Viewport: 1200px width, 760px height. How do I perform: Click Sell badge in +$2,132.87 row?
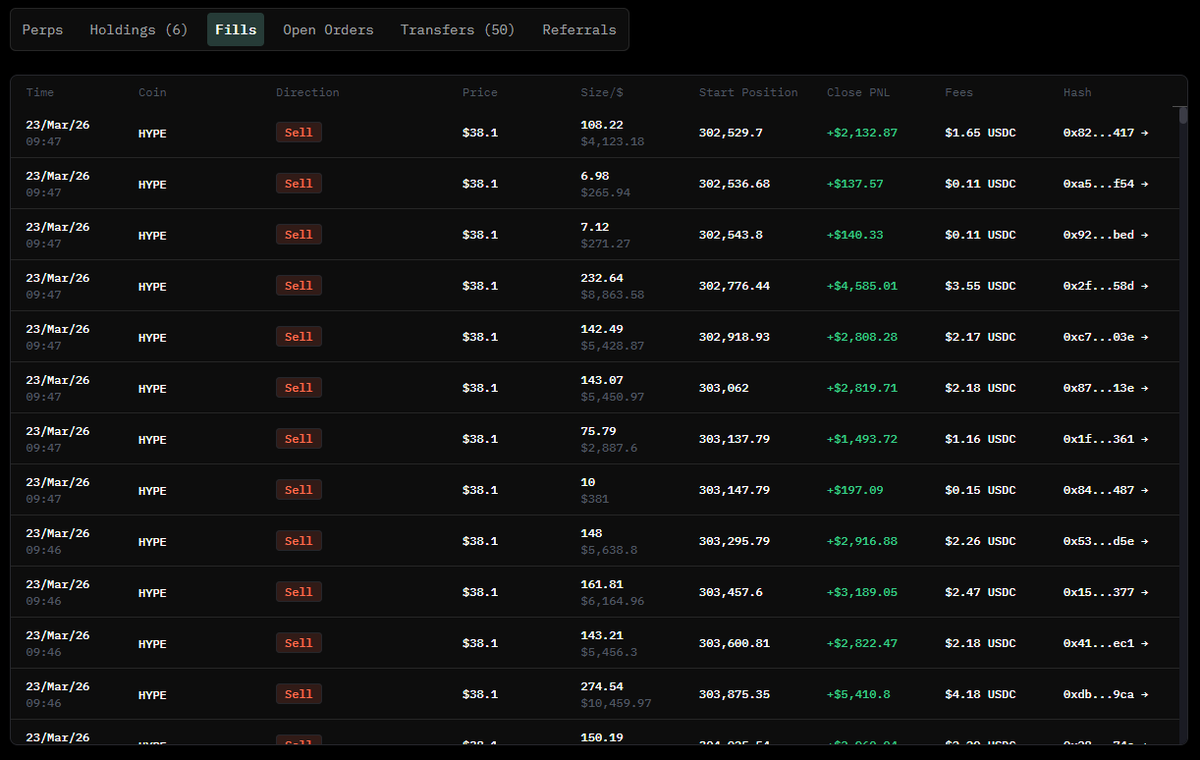tap(299, 132)
